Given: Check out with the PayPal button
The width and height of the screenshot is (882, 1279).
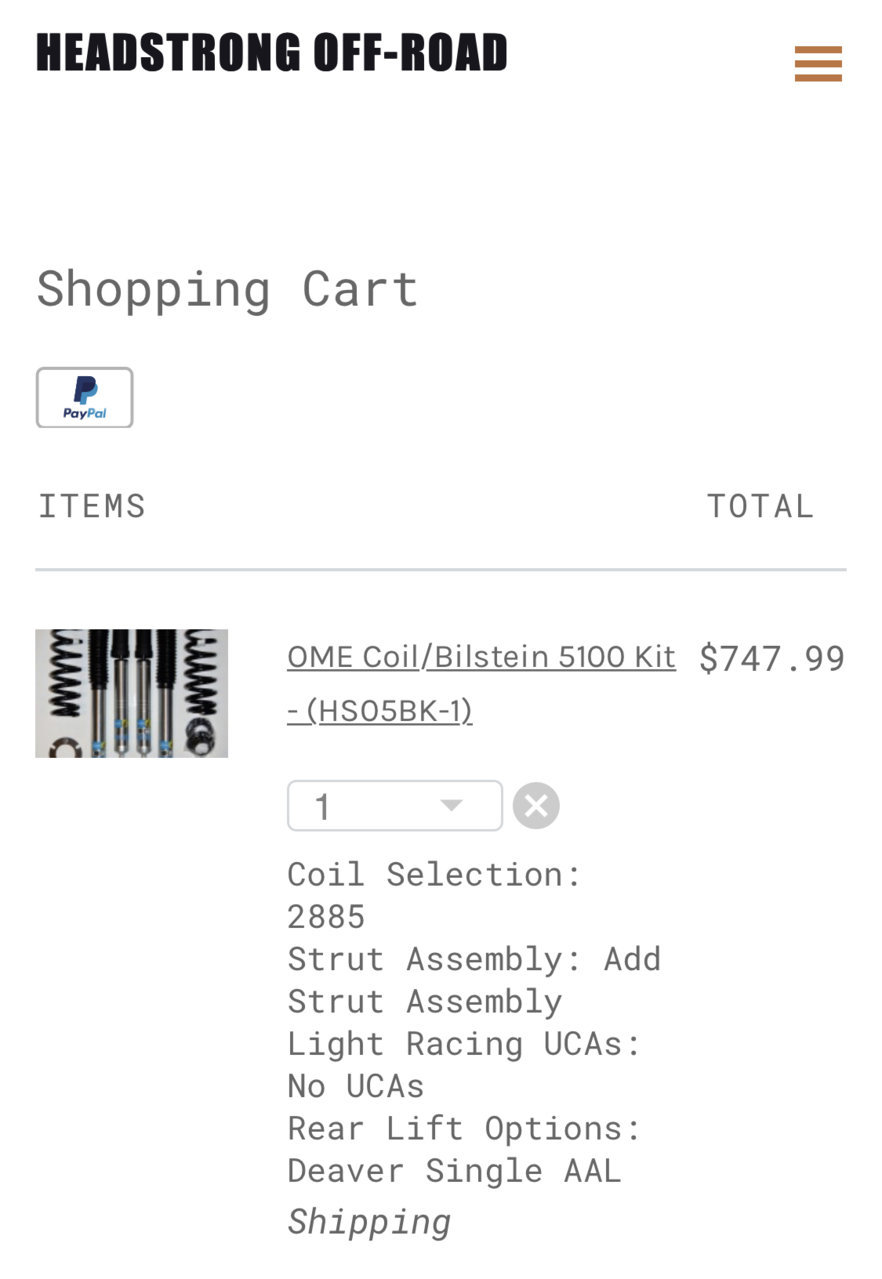Looking at the screenshot, I should [x=85, y=398].
